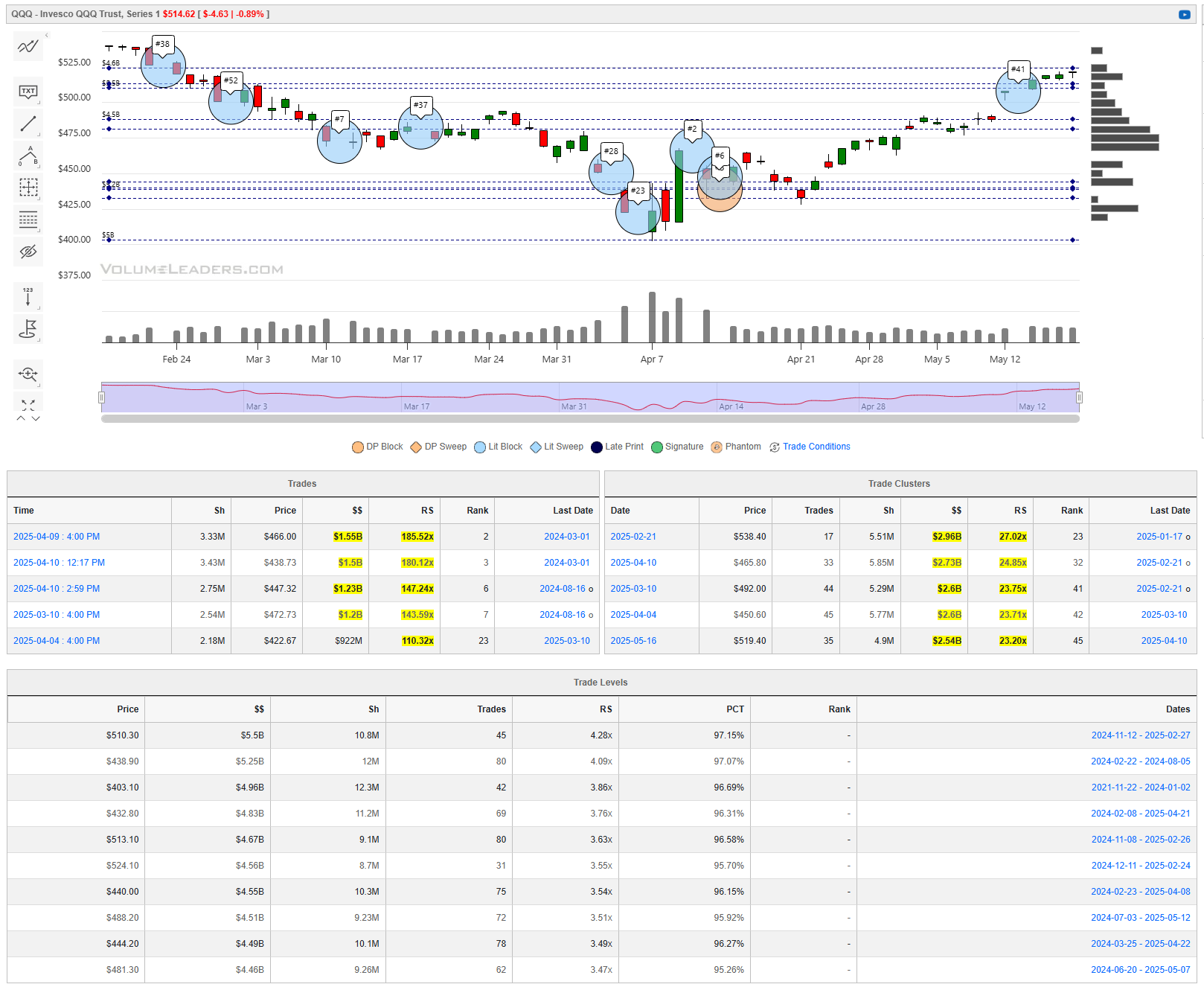Click the left range navigator handle
1204x987 pixels.
pyautogui.click(x=101, y=397)
